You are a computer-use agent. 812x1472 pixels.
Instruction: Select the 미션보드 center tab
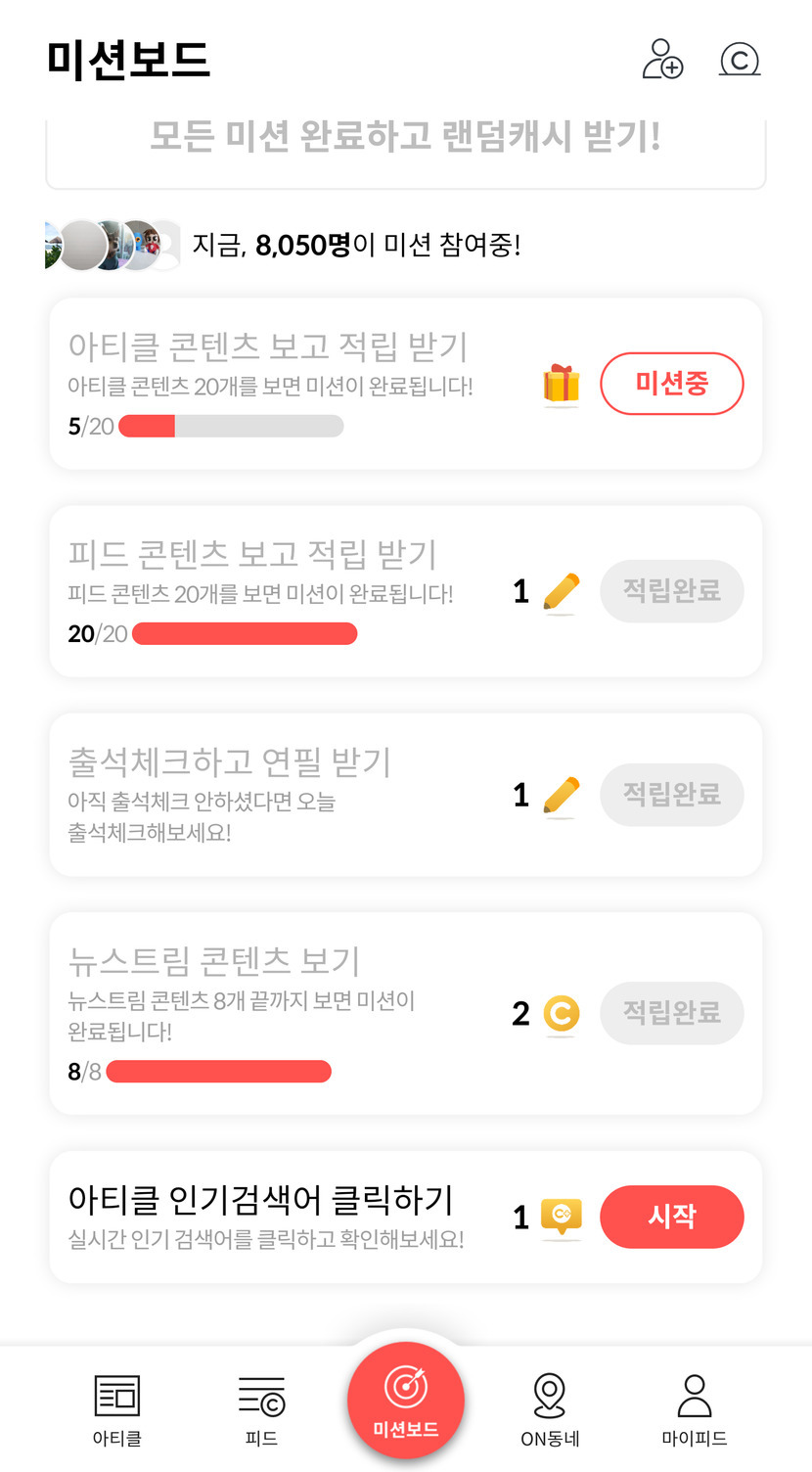tap(406, 1401)
